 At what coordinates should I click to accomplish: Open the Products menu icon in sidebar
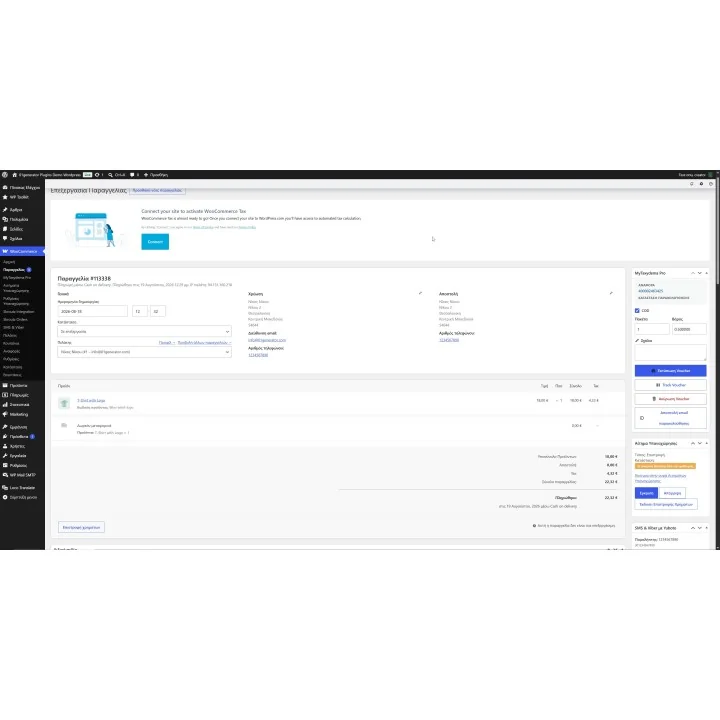tap(5, 385)
